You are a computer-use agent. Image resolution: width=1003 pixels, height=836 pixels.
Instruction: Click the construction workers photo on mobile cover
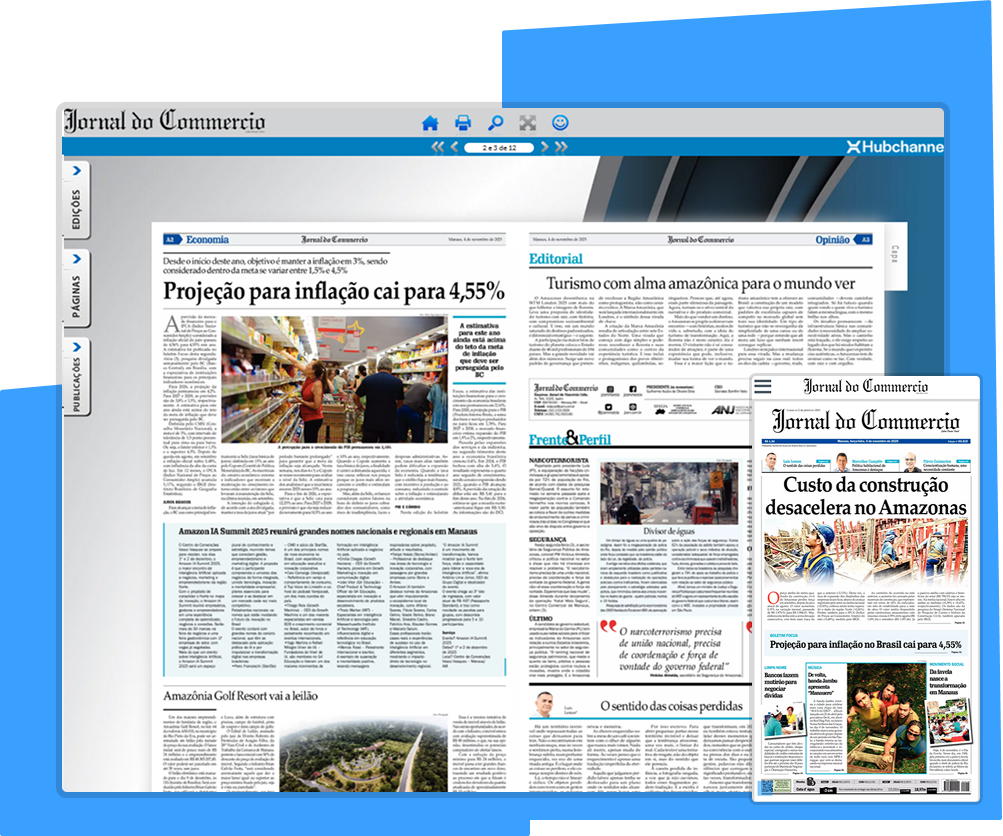coord(865,553)
